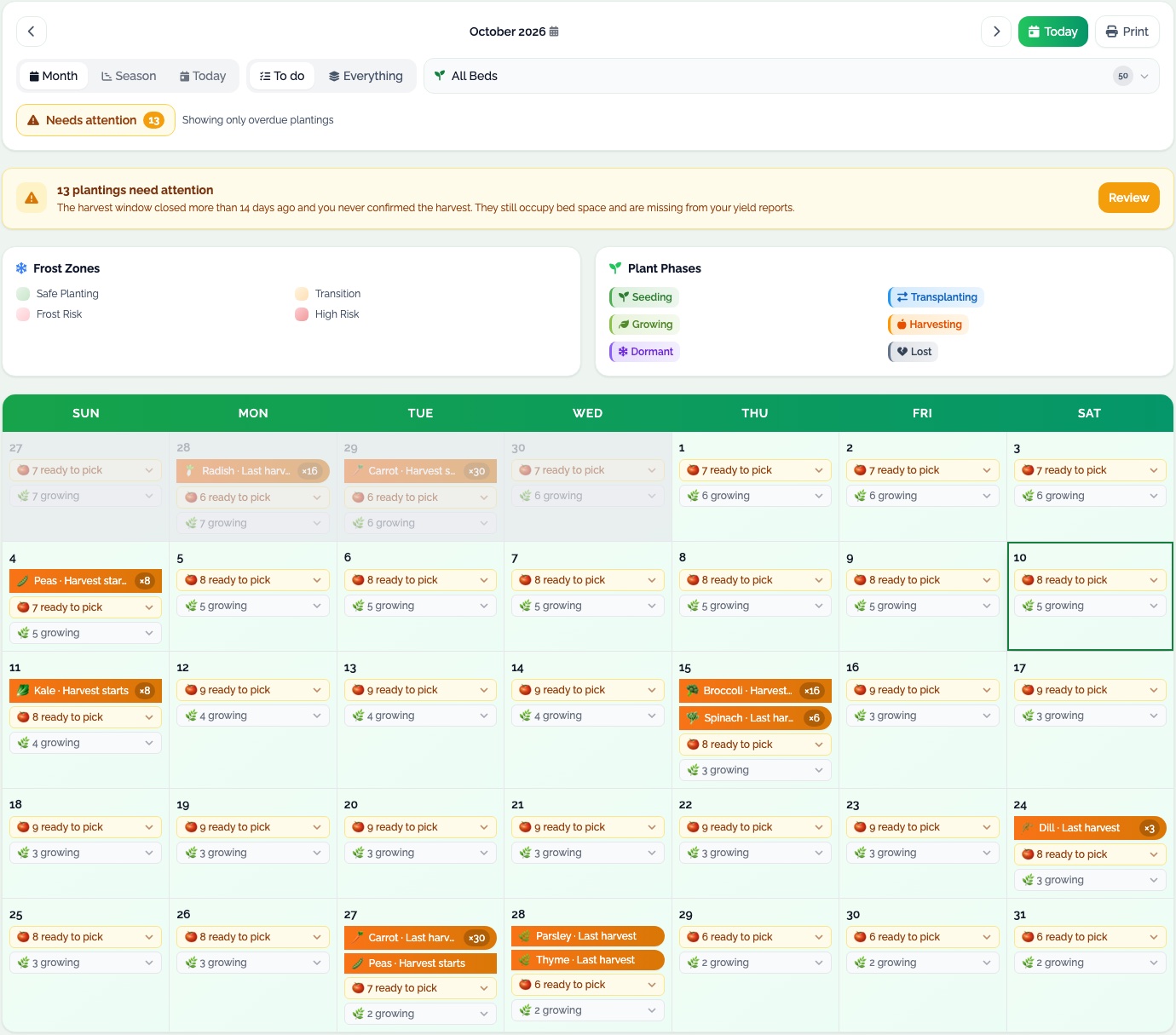The height and width of the screenshot is (1035, 1176).
Task: Switch to the Today view tab
Action: 203,76
